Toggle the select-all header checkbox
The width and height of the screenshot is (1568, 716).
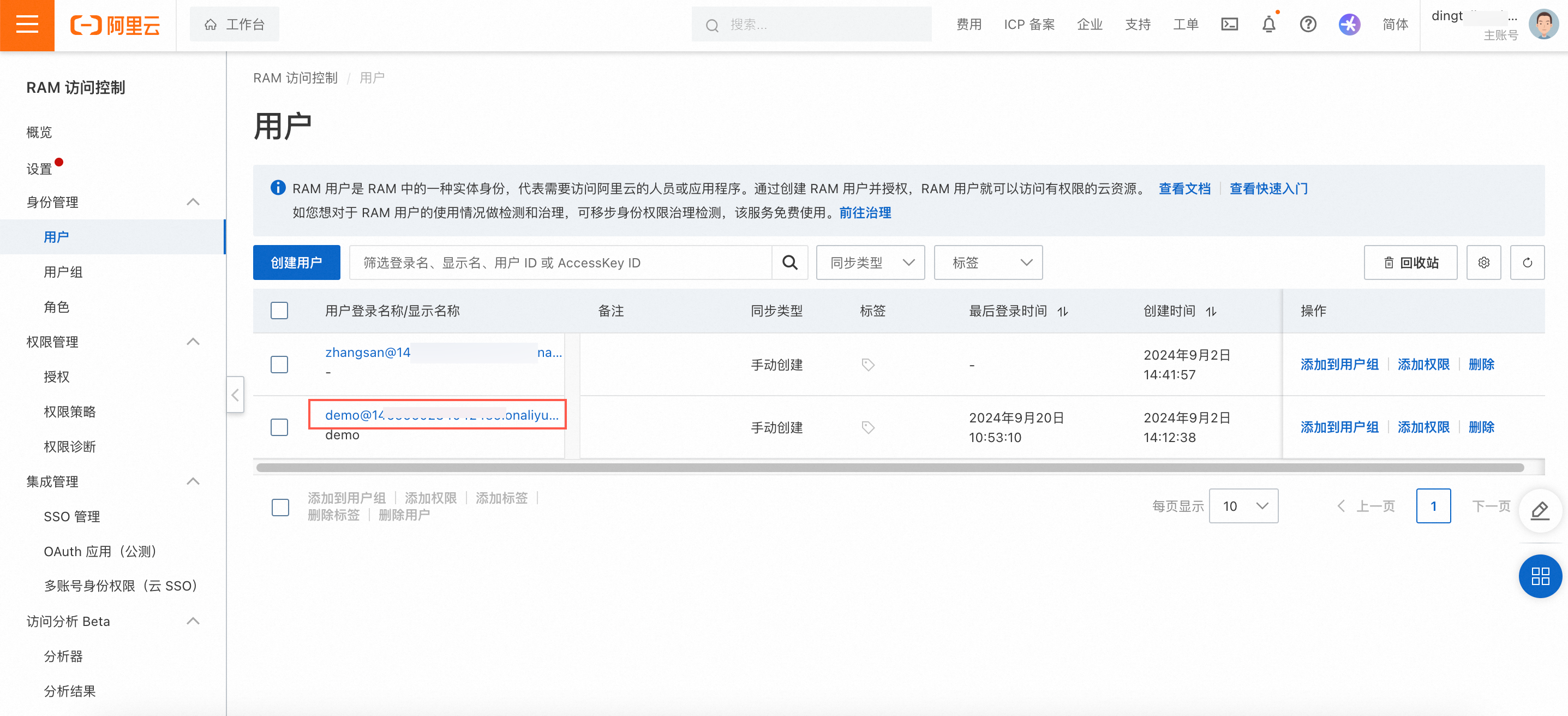(x=279, y=311)
